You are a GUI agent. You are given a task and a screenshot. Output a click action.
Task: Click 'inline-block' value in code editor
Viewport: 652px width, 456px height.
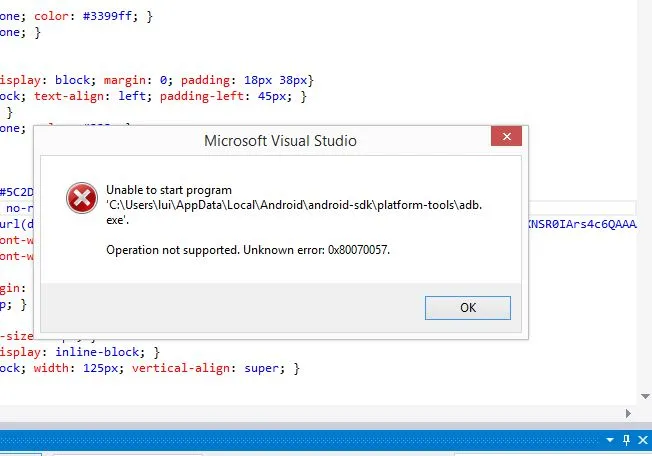(x=97, y=352)
